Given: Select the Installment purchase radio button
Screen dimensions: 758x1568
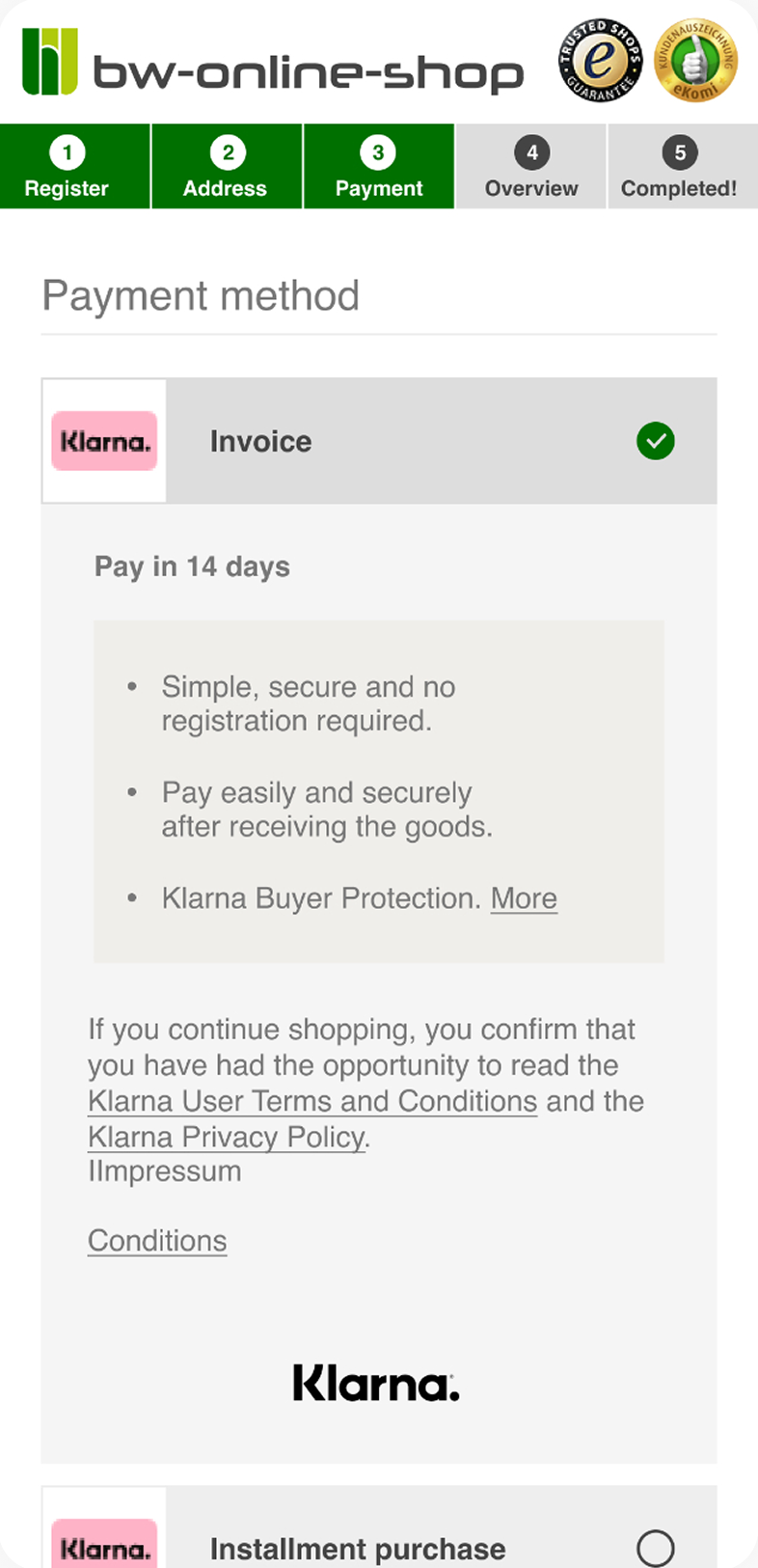Looking at the screenshot, I should coord(656,1548).
